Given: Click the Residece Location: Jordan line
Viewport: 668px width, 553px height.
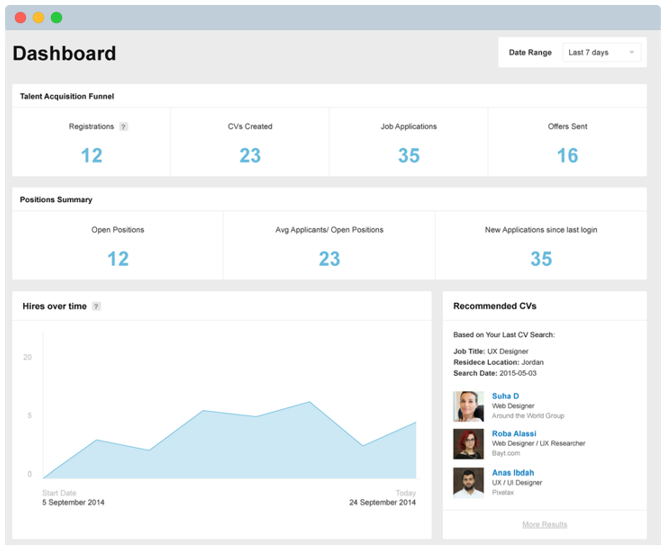Looking at the screenshot, I should (498, 363).
